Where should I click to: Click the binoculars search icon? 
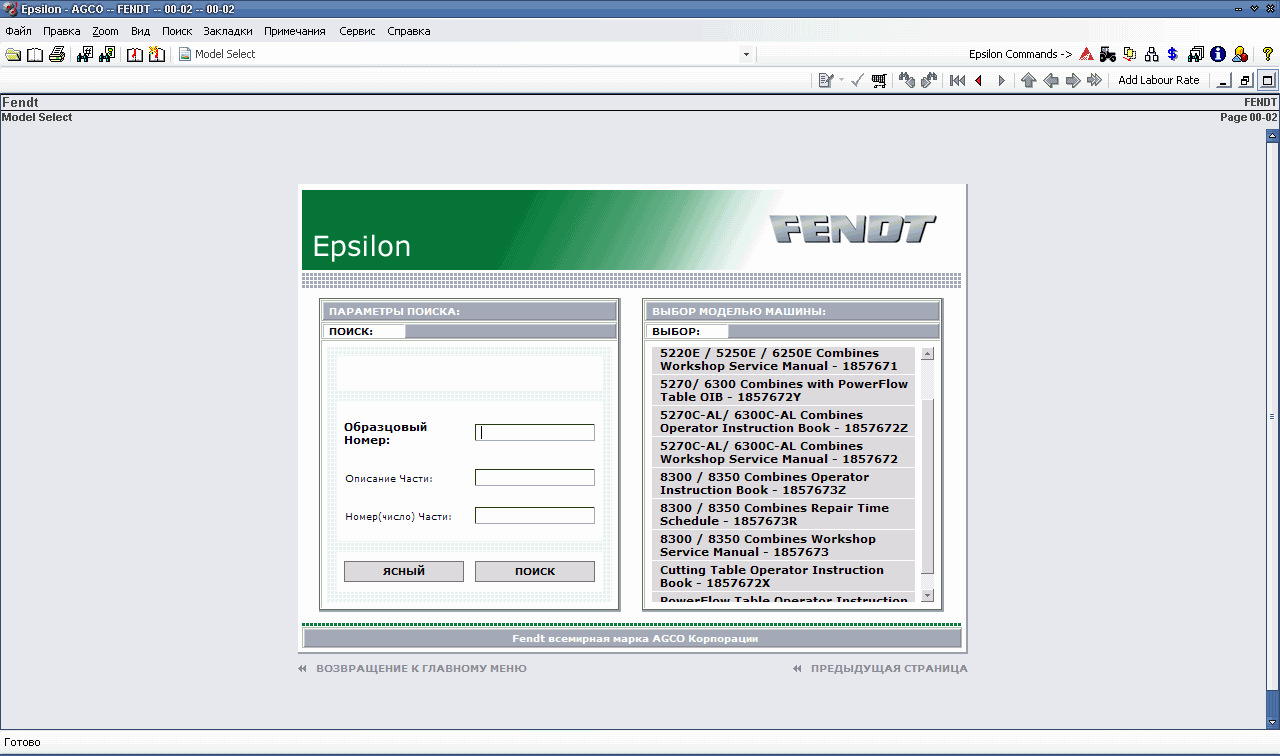84,54
